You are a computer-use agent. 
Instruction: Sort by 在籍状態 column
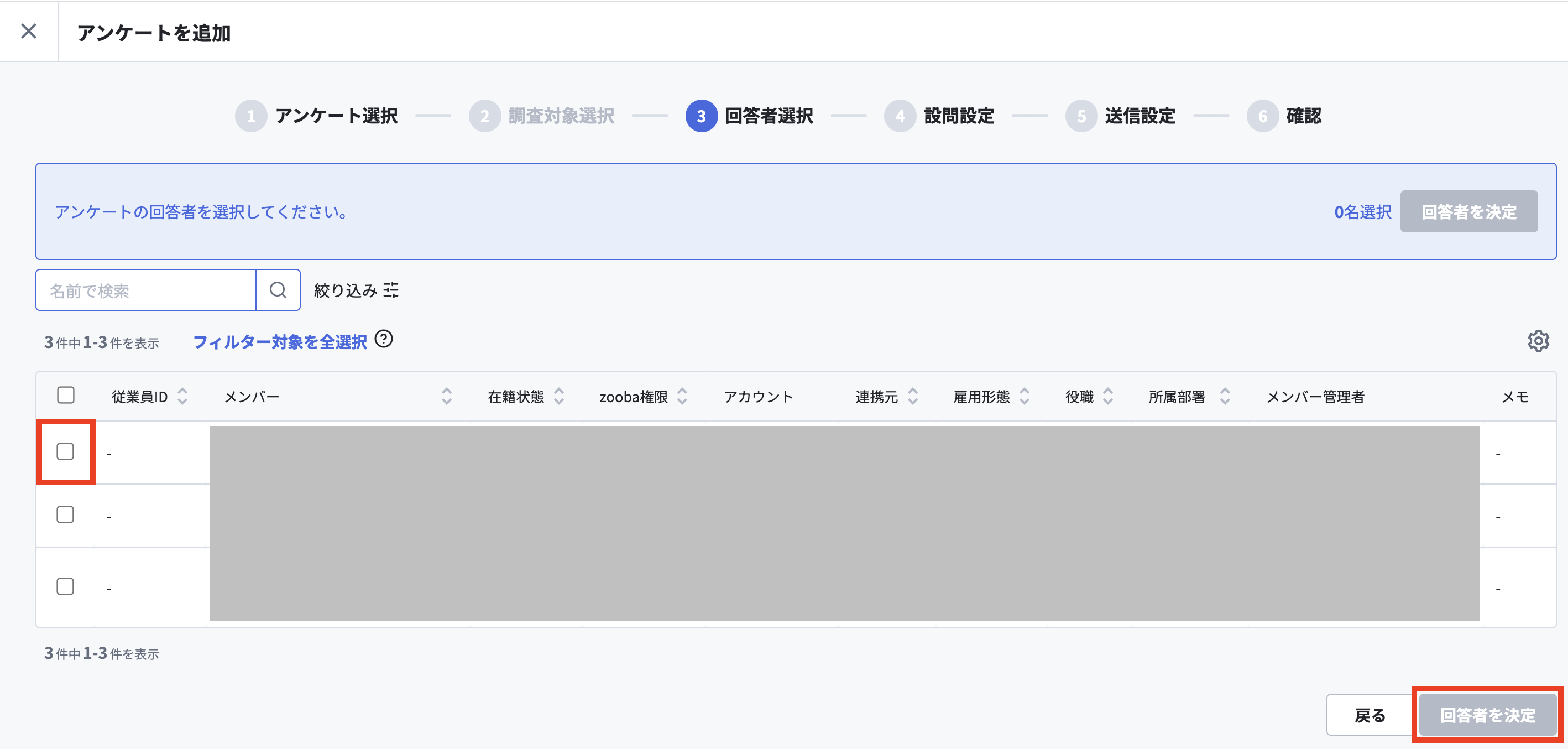coord(559,396)
